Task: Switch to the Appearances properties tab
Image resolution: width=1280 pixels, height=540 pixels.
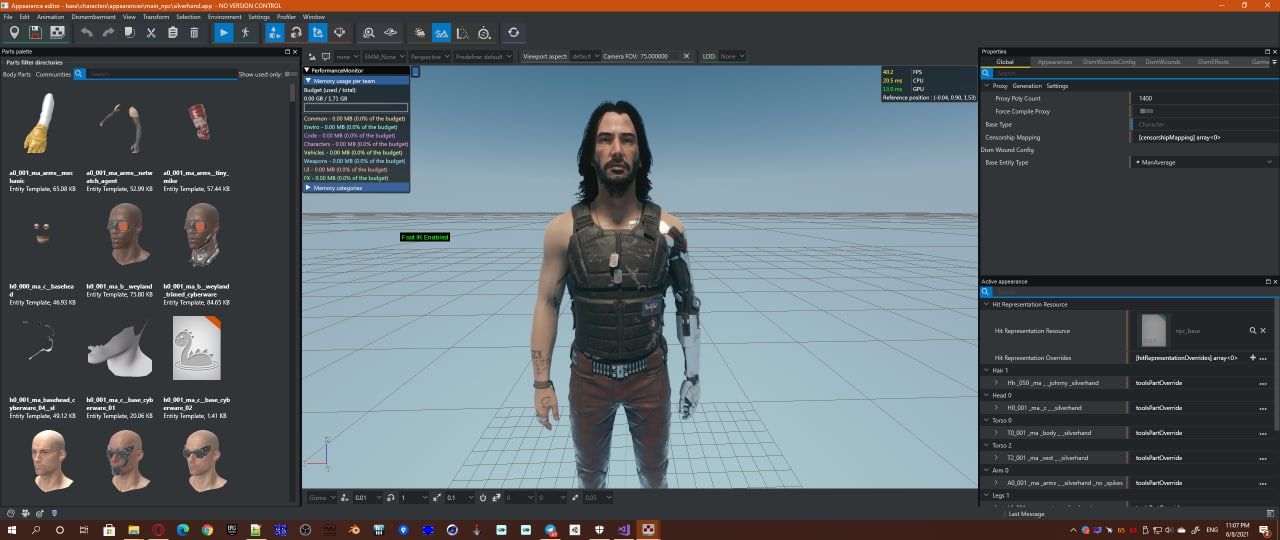Action: click(1055, 62)
